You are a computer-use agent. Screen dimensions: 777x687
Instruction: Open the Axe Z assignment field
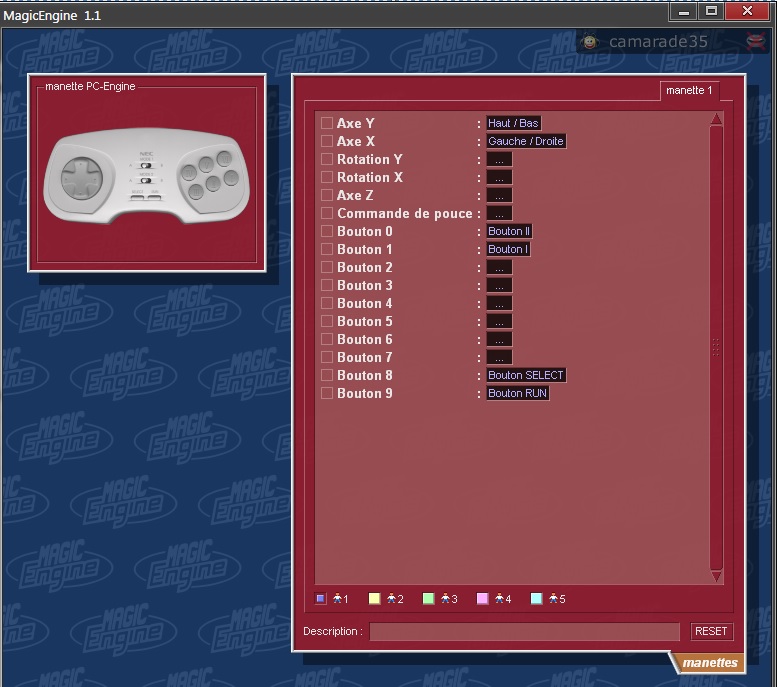coord(499,195)
